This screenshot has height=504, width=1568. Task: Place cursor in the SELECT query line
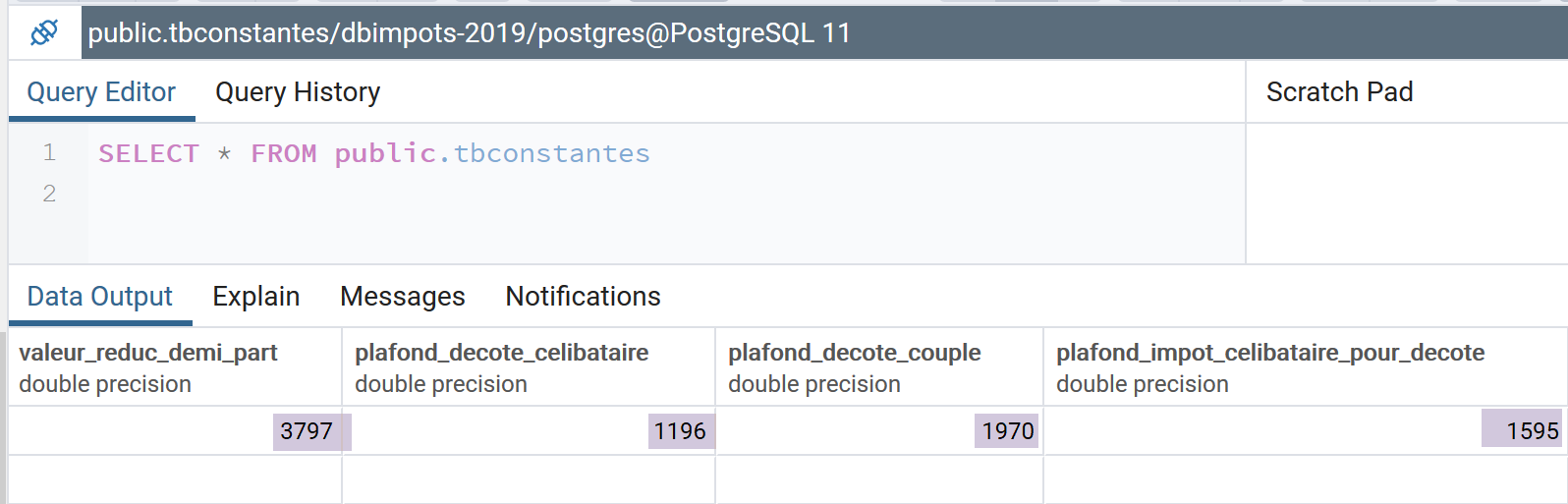tap(373, 154)
